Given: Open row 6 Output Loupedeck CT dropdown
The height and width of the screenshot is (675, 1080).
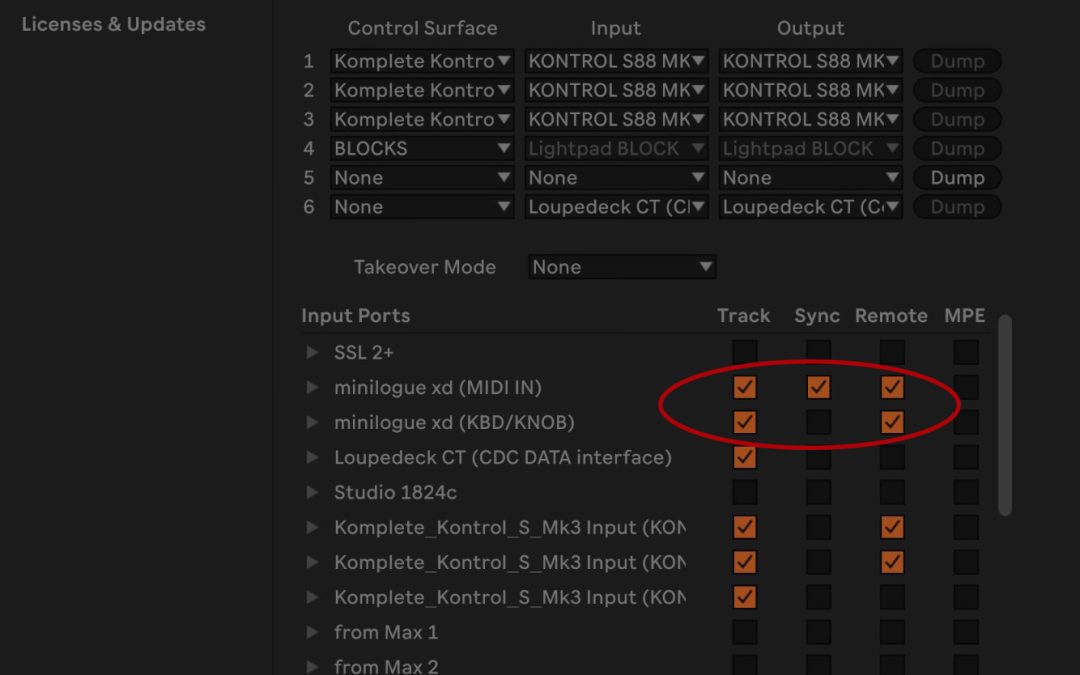Looking at the screenshot, I should point(810,207).
